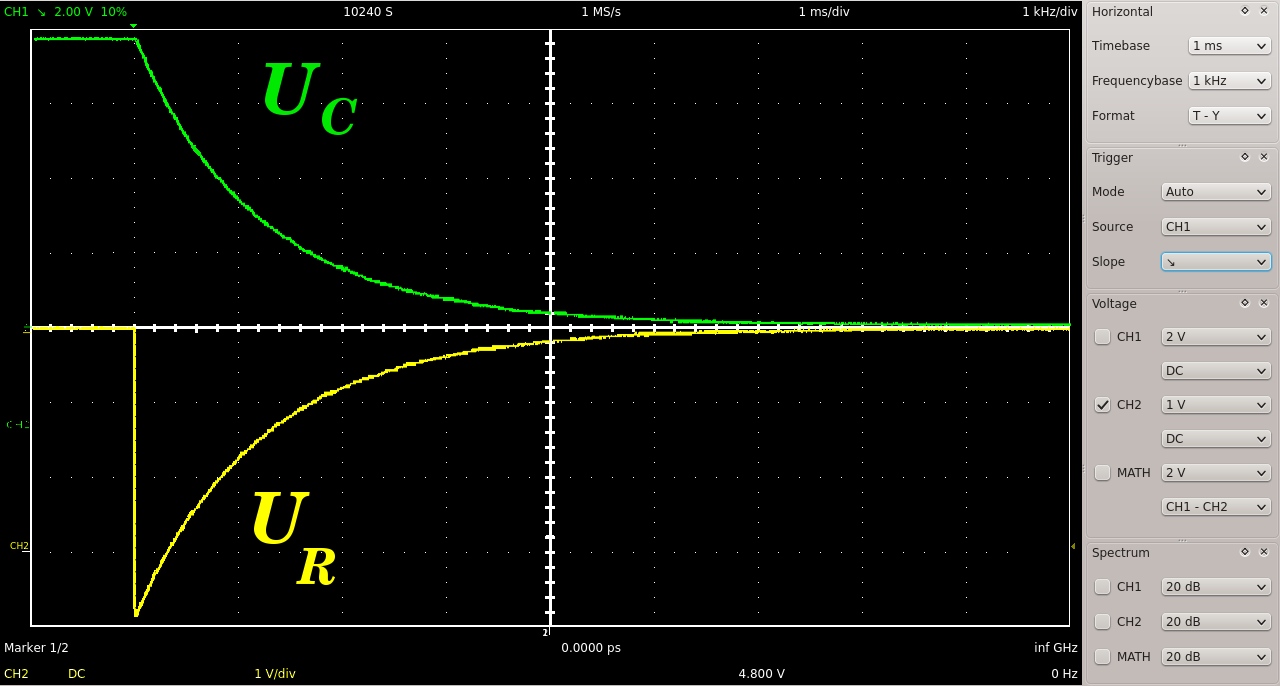Close the Spectrum panel with its X icon

1263,551
